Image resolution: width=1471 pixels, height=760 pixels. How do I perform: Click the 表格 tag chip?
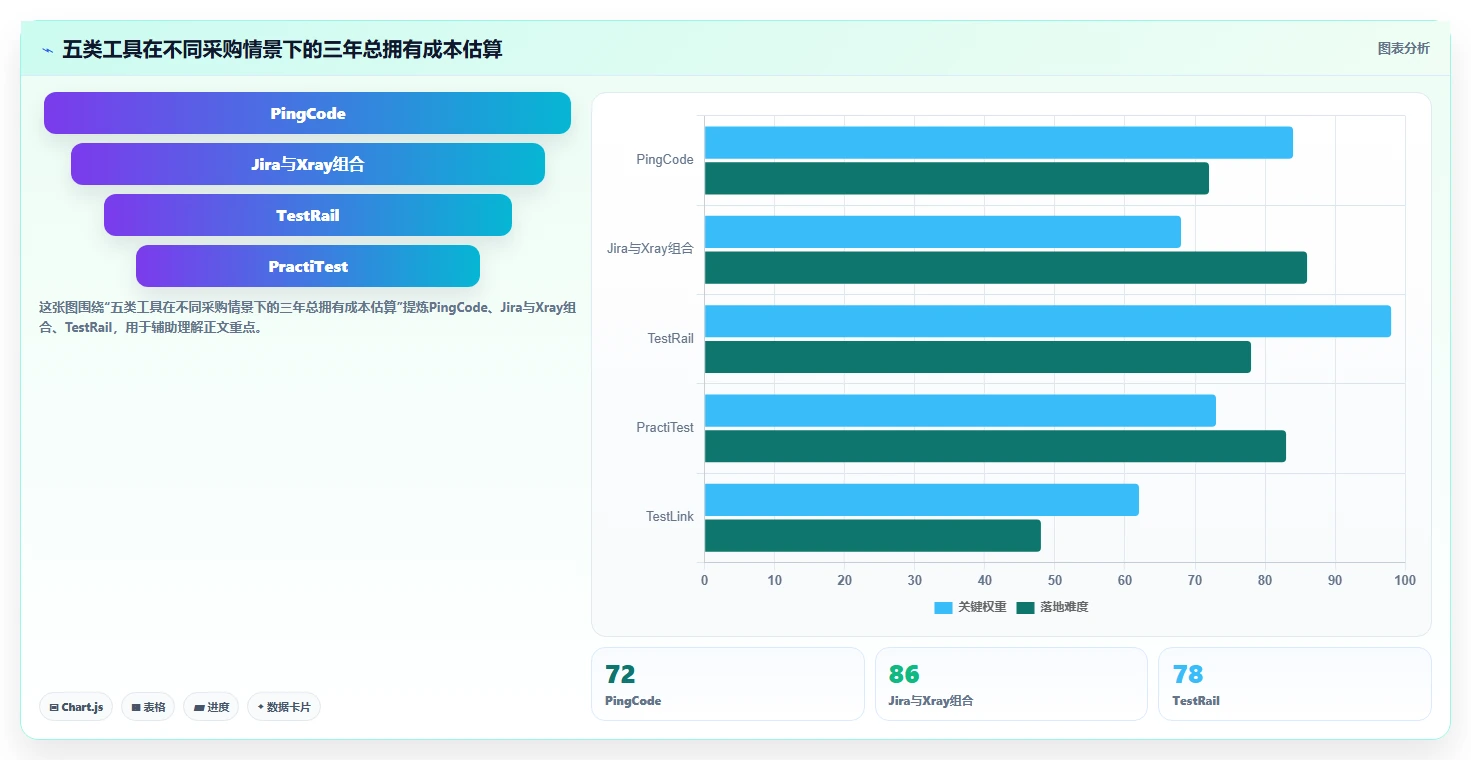tap(148, 707)
